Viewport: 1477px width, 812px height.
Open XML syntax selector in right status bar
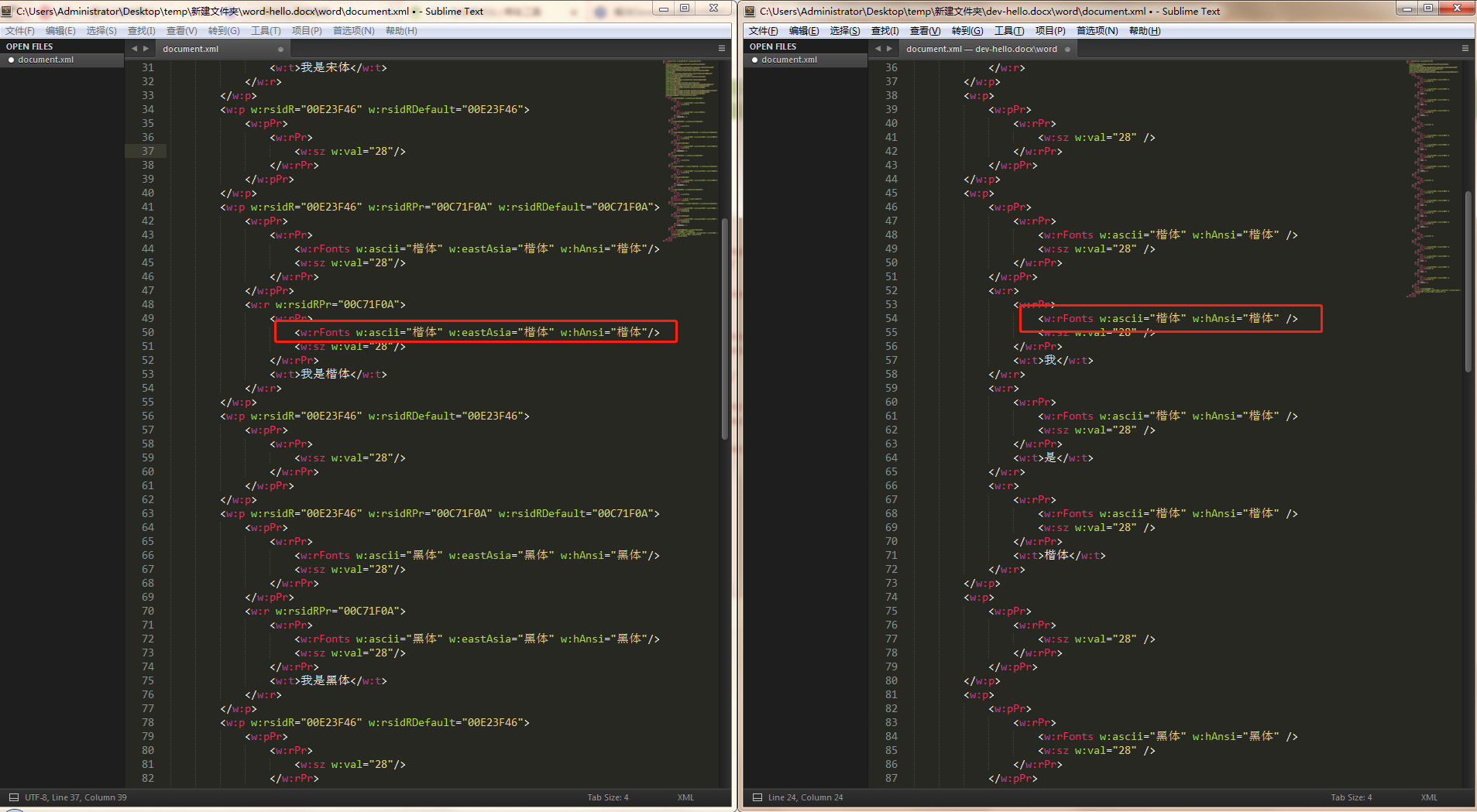tap(1429, 797)
